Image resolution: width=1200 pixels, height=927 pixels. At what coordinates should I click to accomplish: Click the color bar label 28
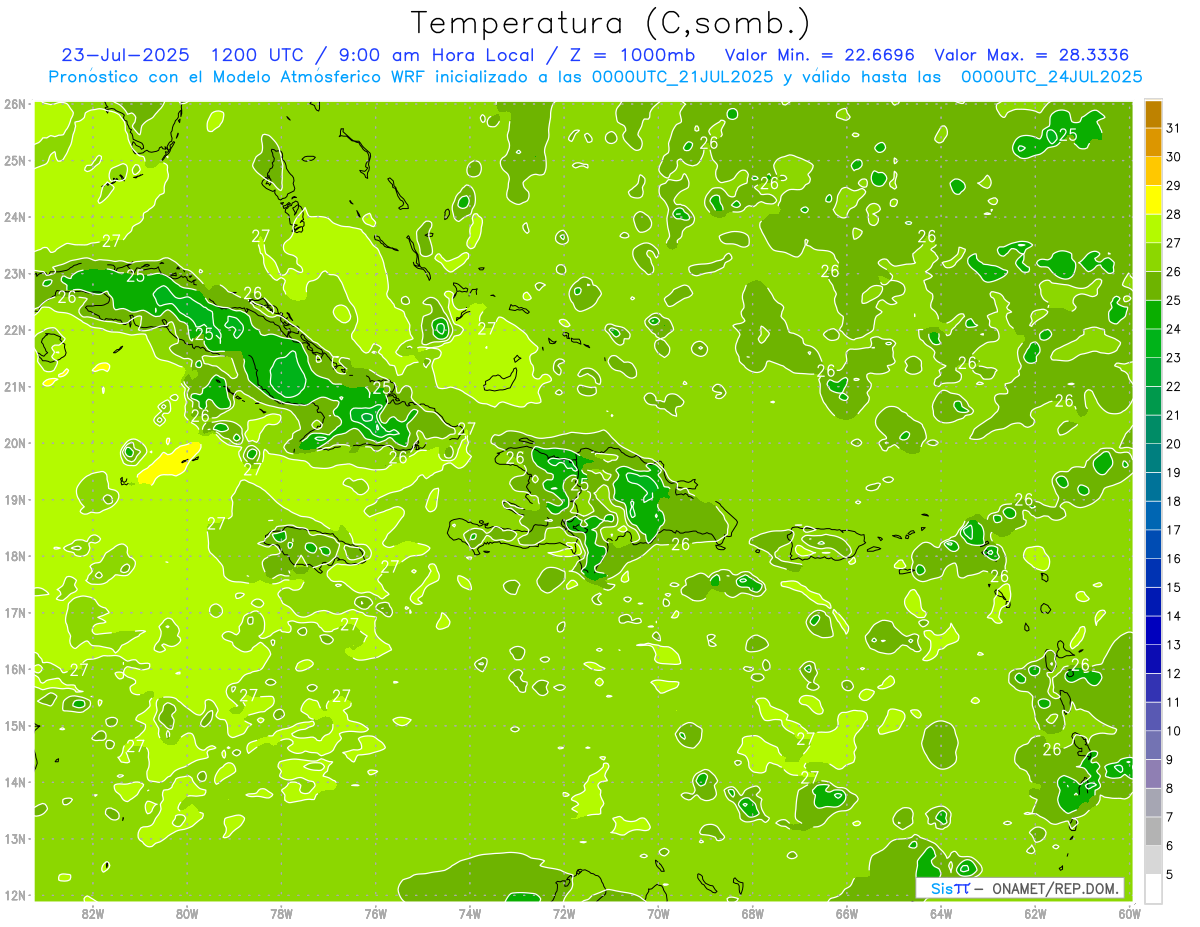[x=1174, y=214]
